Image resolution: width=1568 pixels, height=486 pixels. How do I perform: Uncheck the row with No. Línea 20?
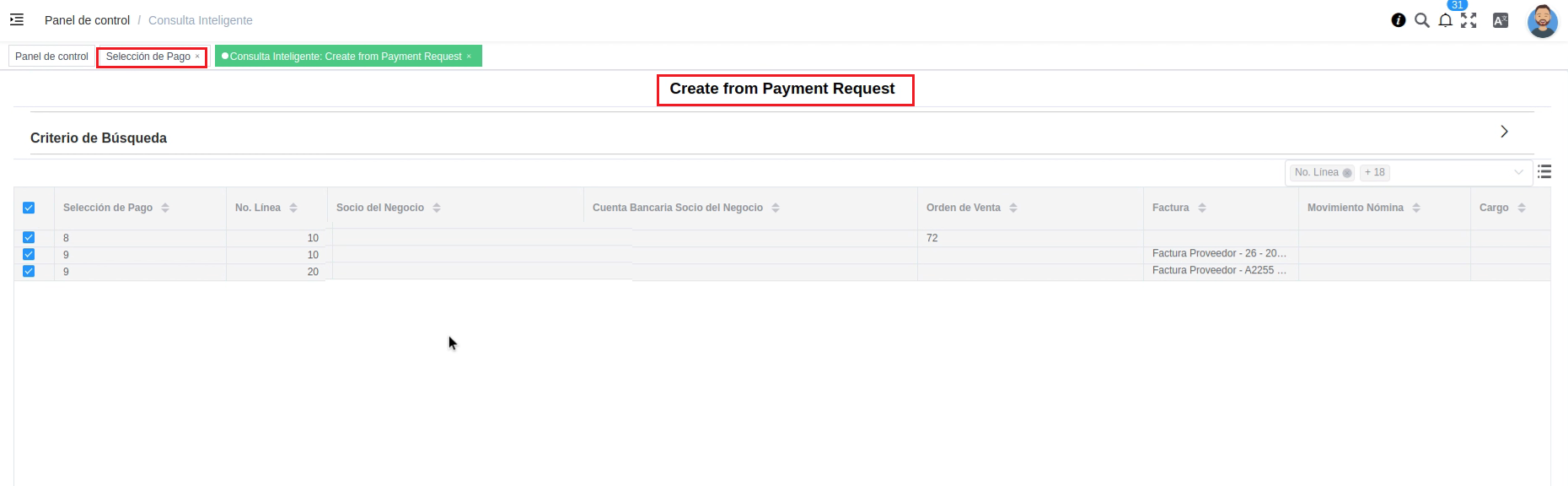pos(29,272)
